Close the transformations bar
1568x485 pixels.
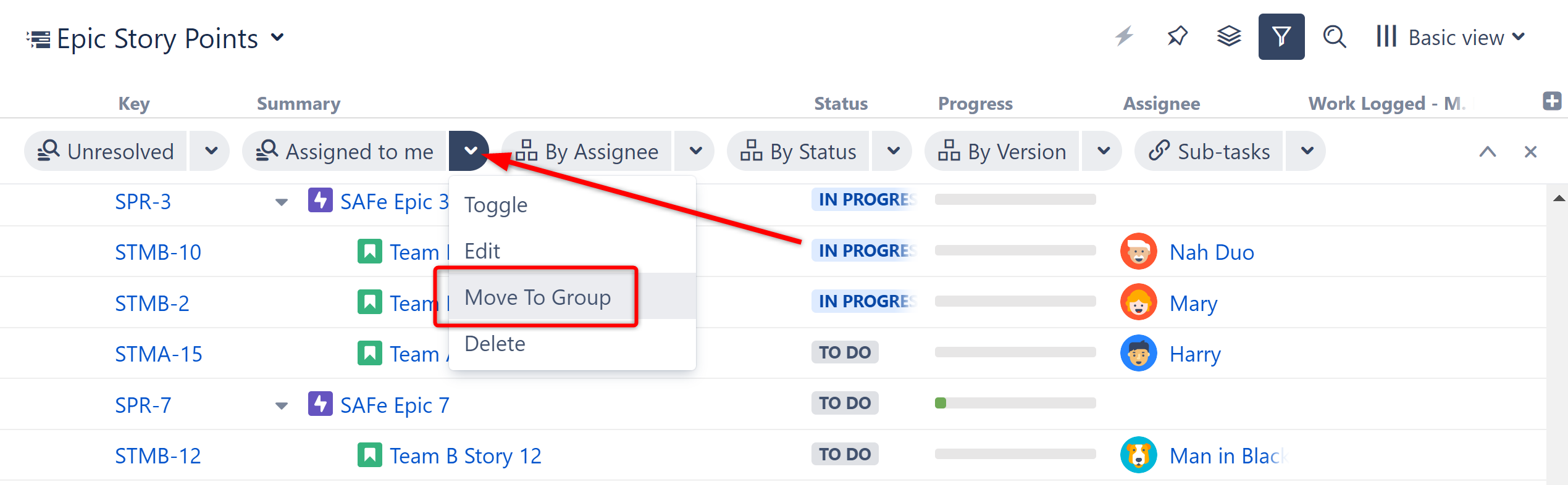coord(1530,152)
